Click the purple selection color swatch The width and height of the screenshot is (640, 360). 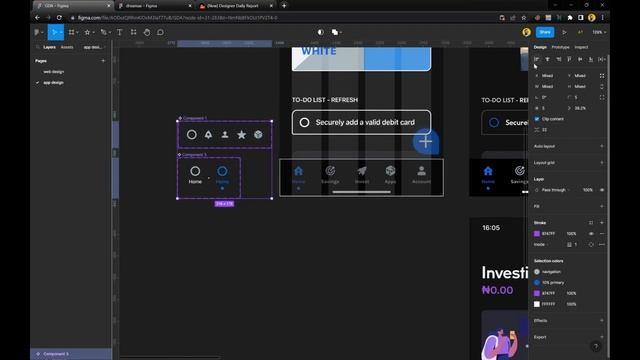click(x=537, y=293)
